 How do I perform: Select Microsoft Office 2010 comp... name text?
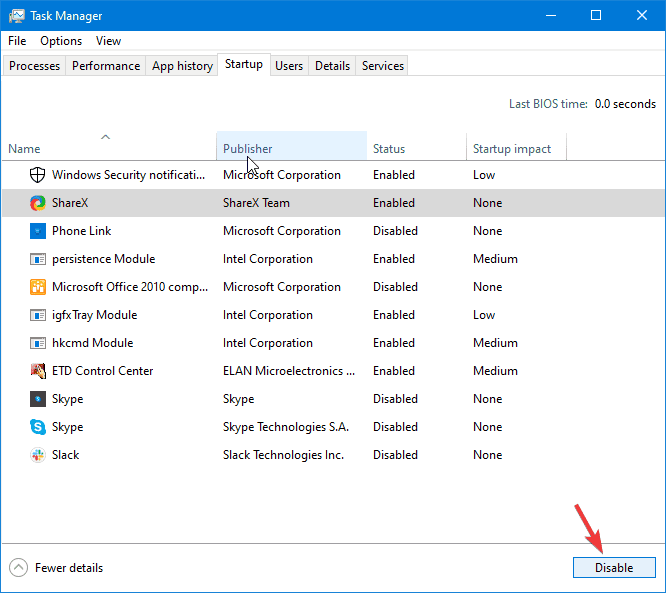pyautogui.click(x=130, y=287)
